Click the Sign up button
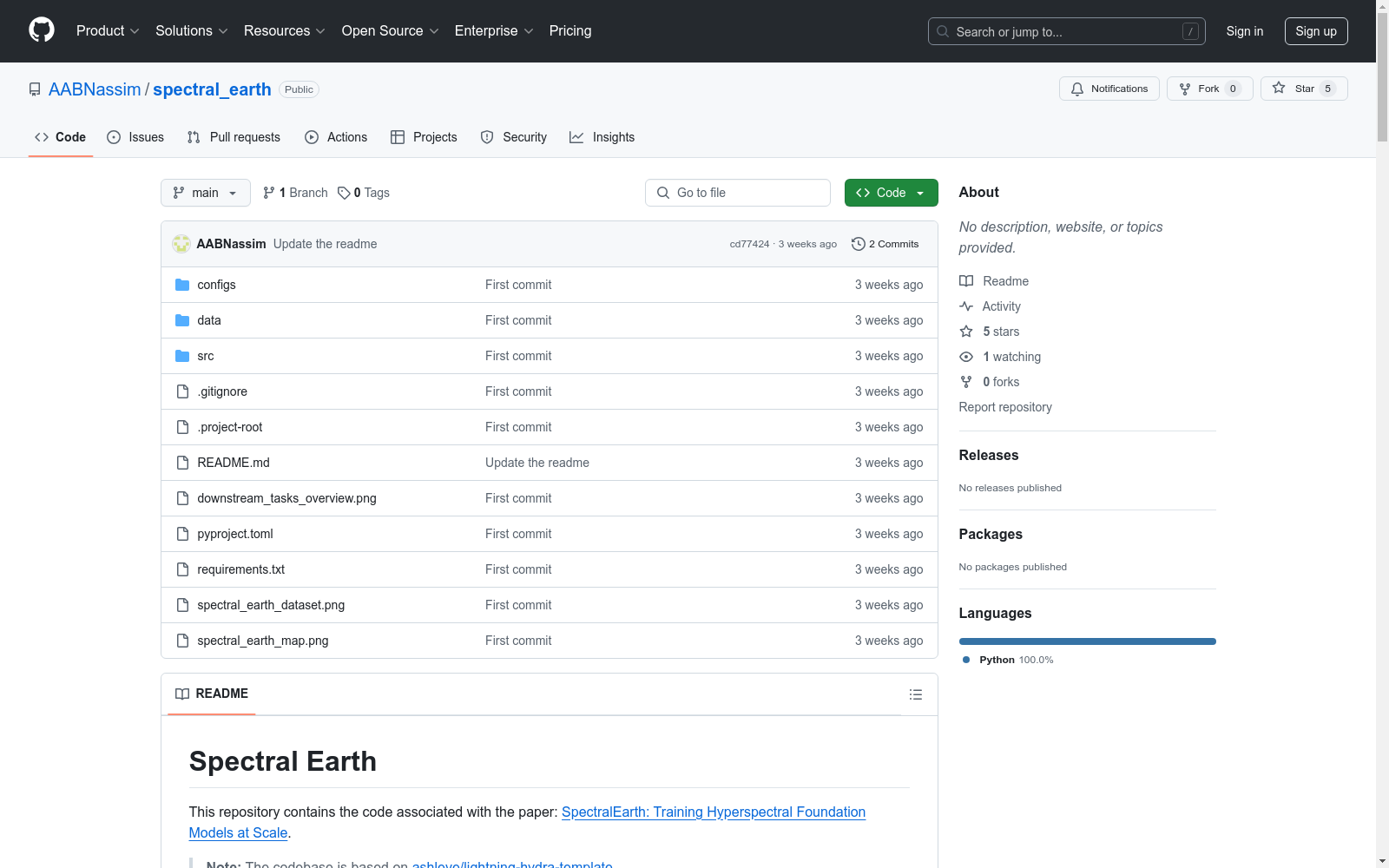This screenshot has width=1389, height=868. [1315, 31]
